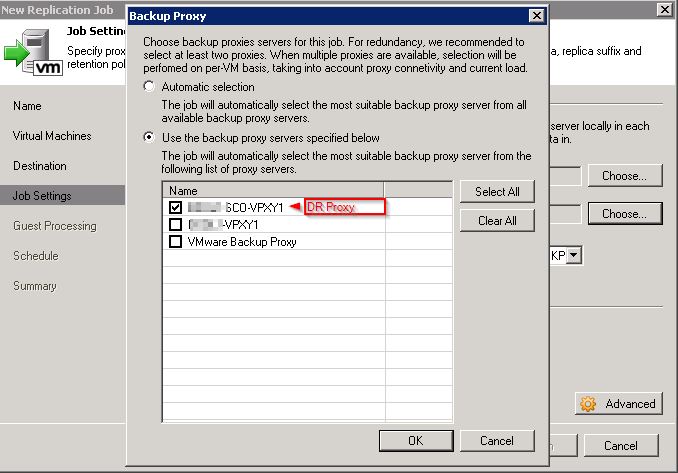
Task: Close the New Replication Job window
Action: coord(665,10)
